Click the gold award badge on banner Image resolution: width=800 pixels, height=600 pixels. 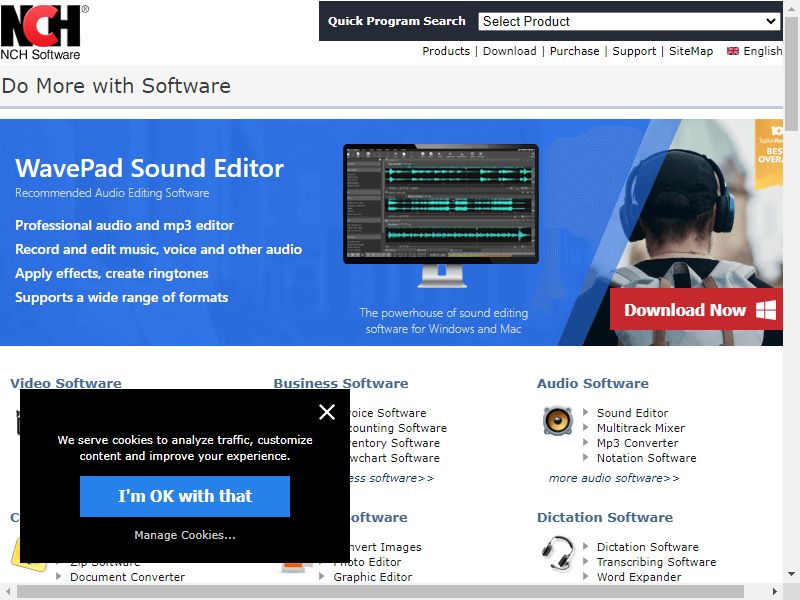tap(769, 153)
